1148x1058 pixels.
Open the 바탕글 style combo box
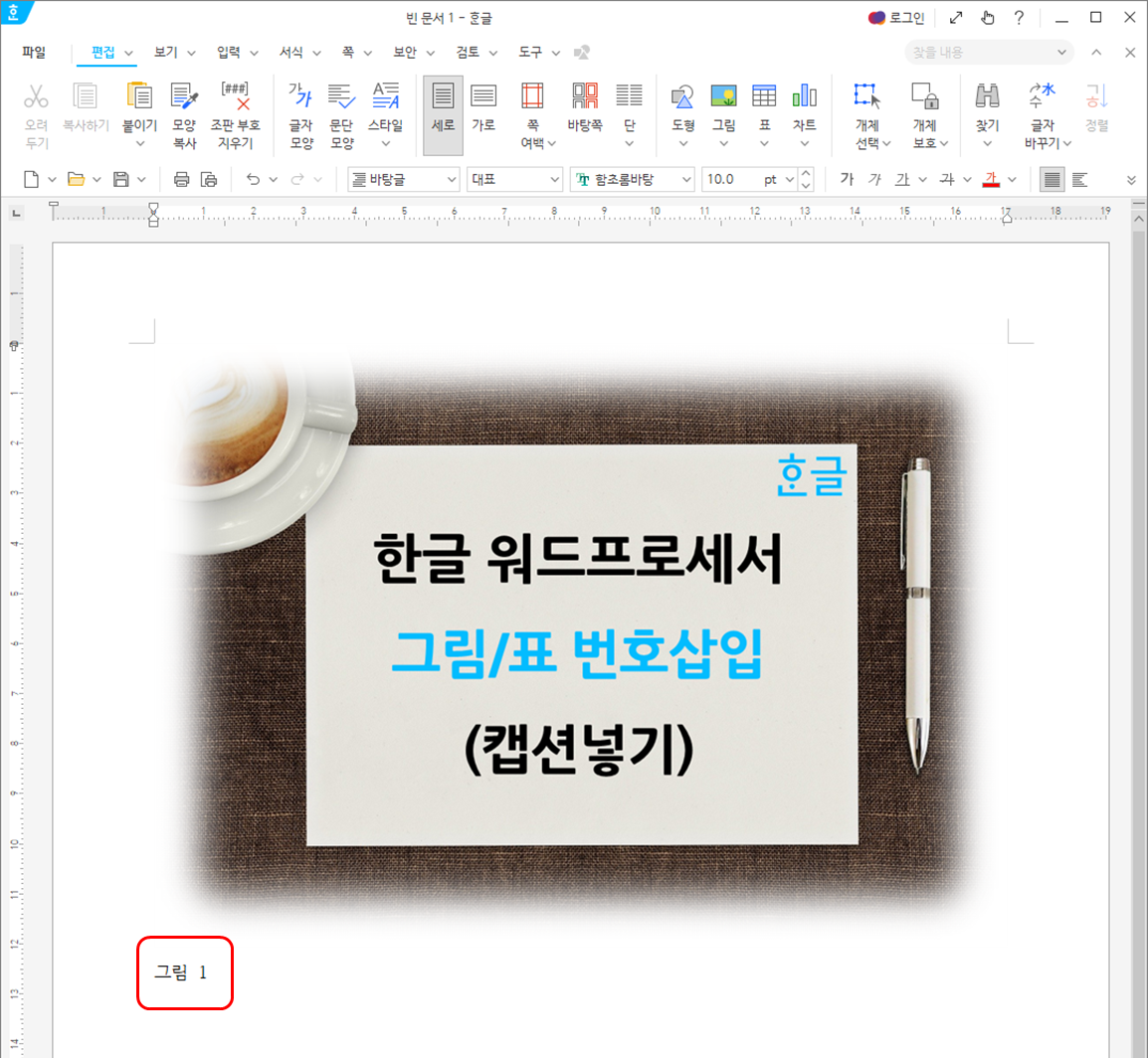398,179
